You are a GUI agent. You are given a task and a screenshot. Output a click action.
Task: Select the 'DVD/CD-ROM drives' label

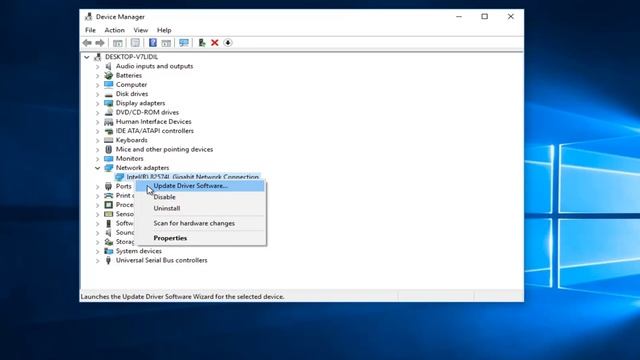[x=147, y=112]
